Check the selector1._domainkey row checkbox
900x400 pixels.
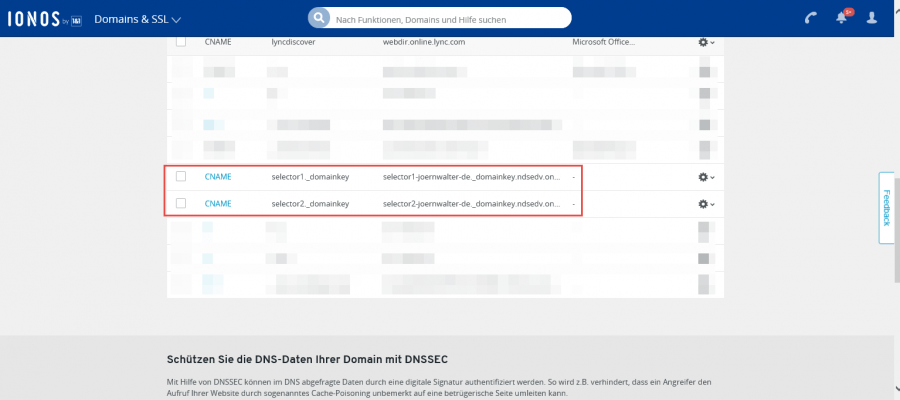(x=181, y=176)
